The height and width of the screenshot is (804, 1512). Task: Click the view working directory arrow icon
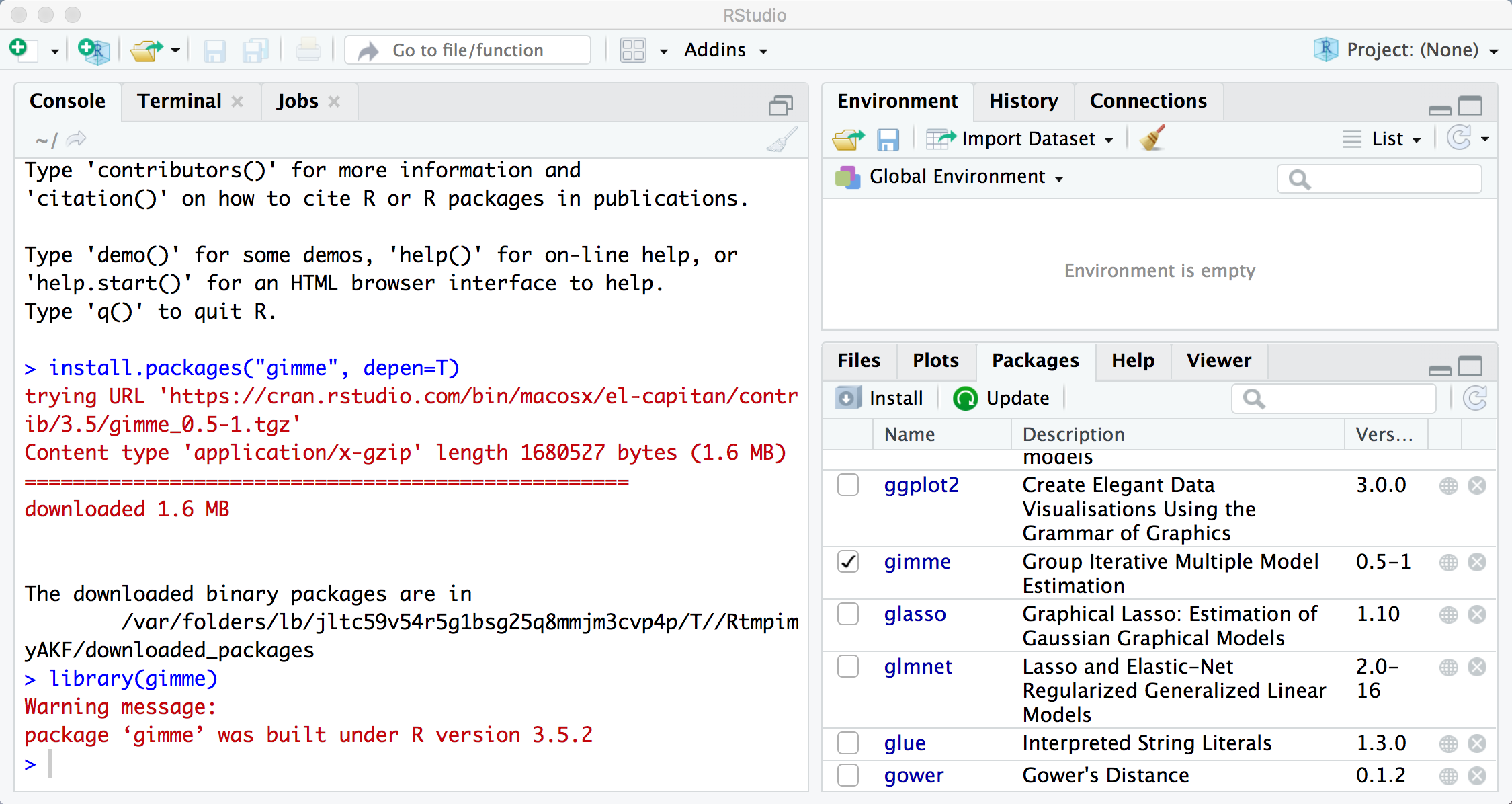click(x=77, y=138)
